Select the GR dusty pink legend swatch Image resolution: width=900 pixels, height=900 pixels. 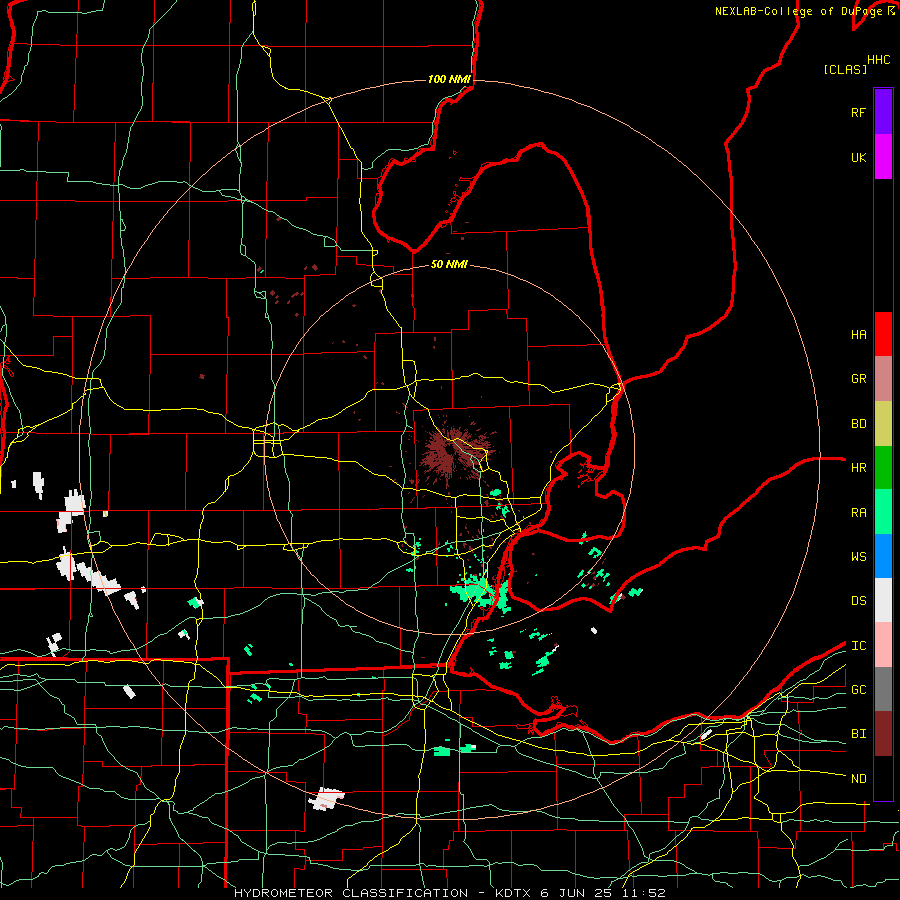(883, 379)
